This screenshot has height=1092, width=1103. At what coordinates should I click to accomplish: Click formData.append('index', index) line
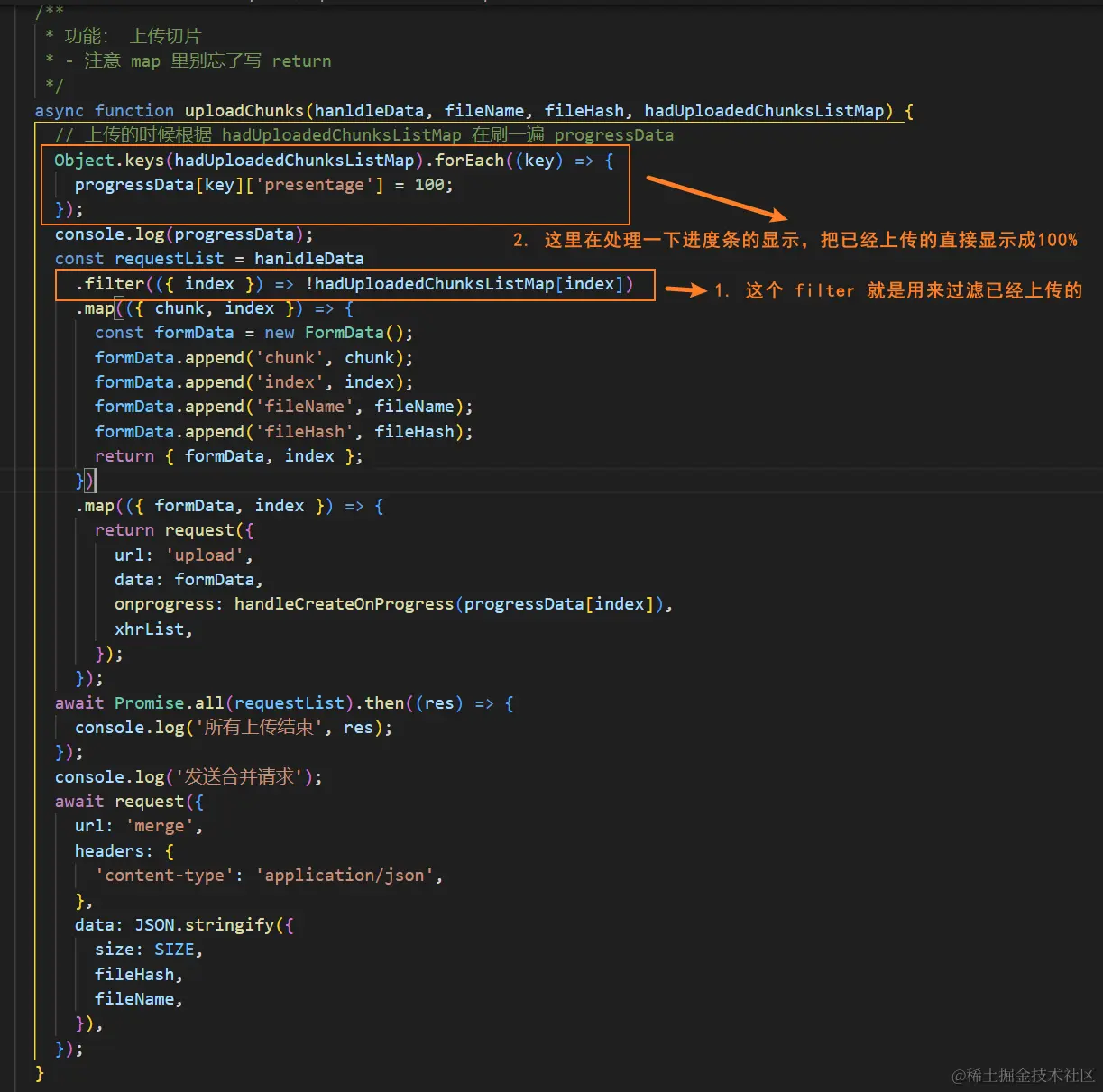point(253,382)
